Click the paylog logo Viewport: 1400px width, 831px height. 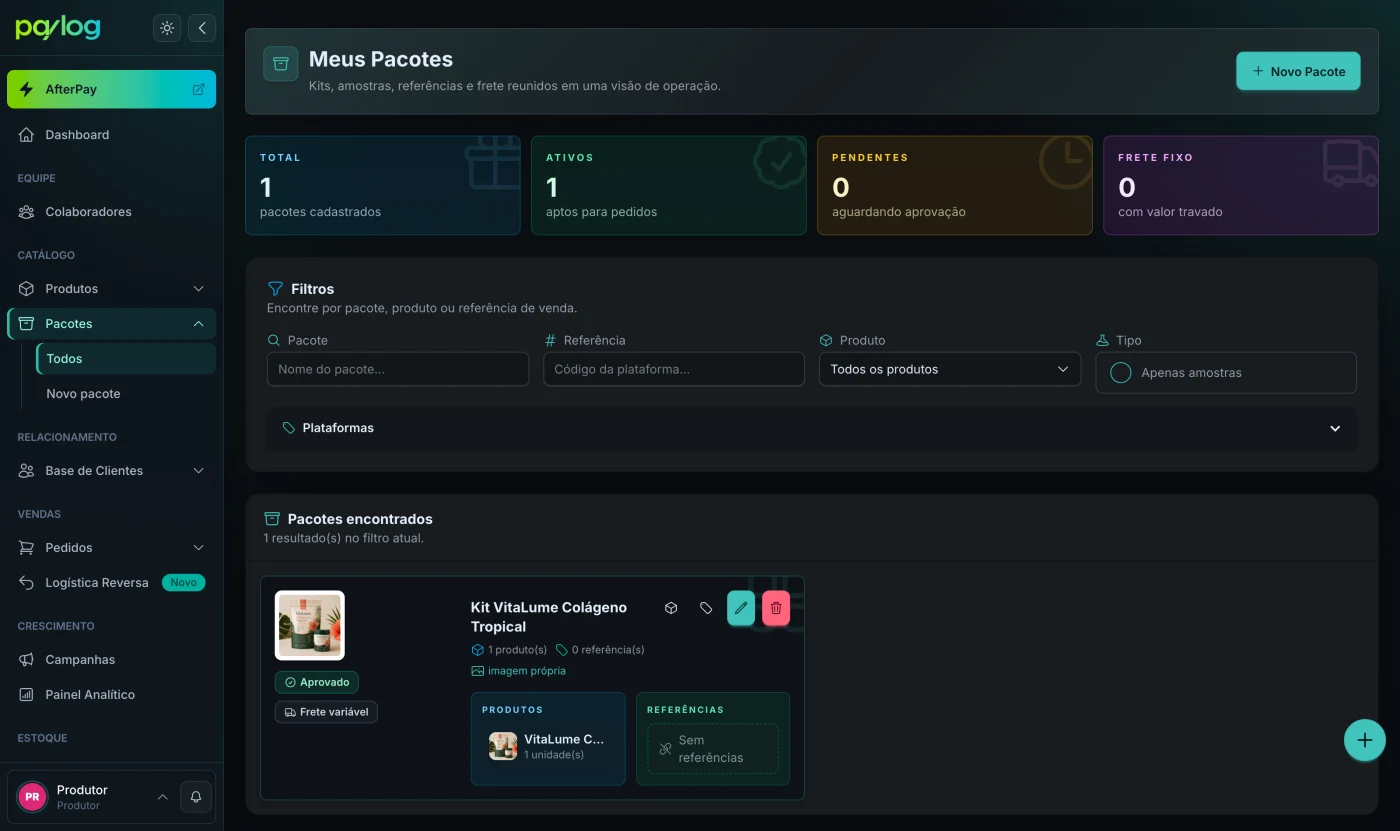tap(58, 28)
